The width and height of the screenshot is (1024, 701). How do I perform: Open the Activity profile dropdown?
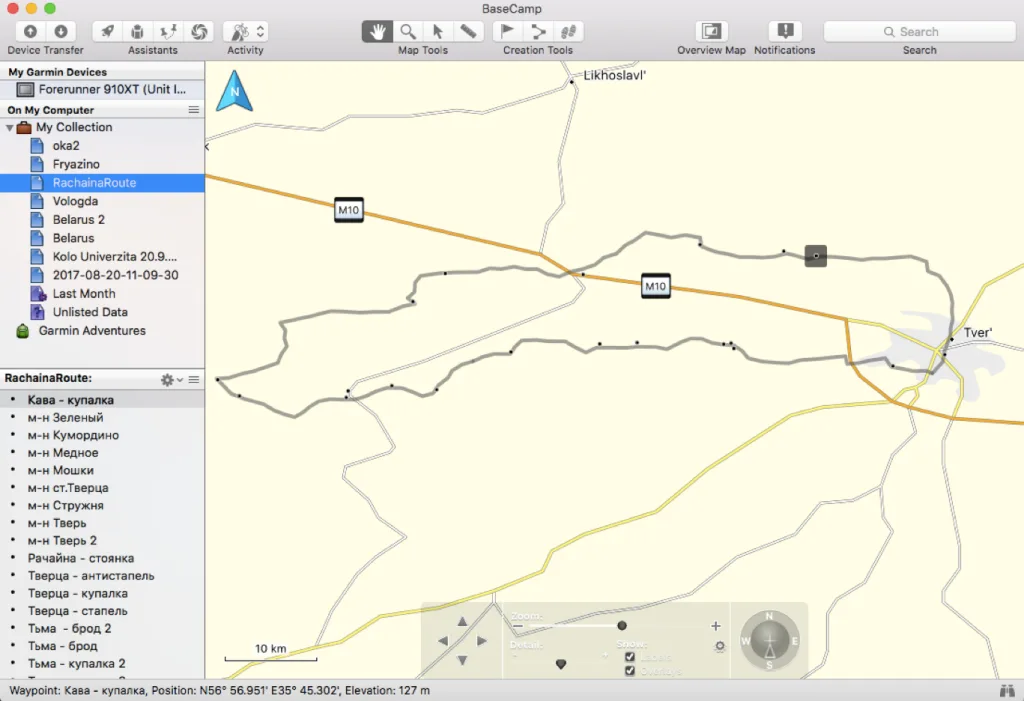245,31
